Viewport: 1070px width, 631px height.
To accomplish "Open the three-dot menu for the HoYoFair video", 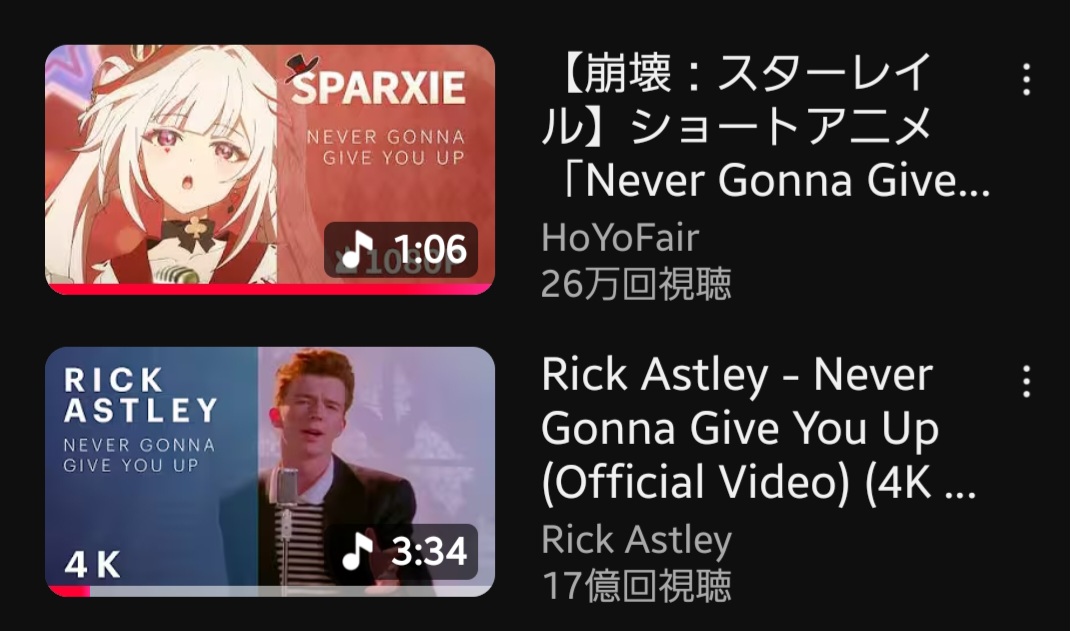I will [1026, 79].
